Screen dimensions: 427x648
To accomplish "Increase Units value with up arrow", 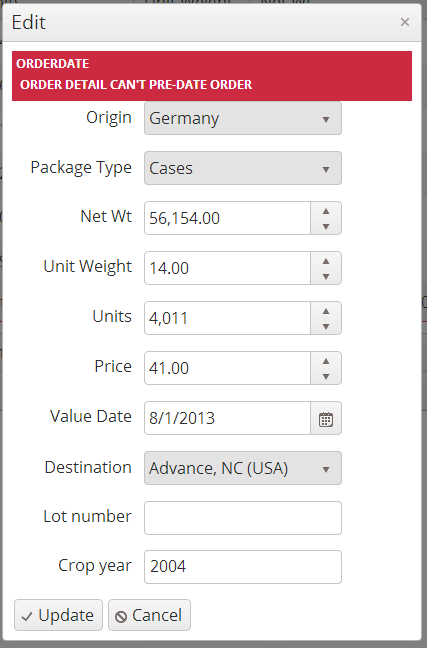I will click(x=326, y=311).
